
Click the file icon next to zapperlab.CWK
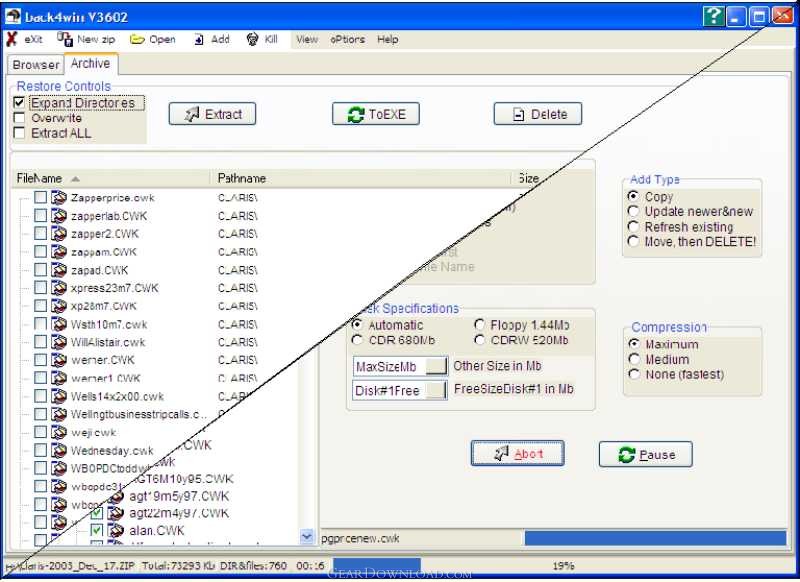(59, 216)
